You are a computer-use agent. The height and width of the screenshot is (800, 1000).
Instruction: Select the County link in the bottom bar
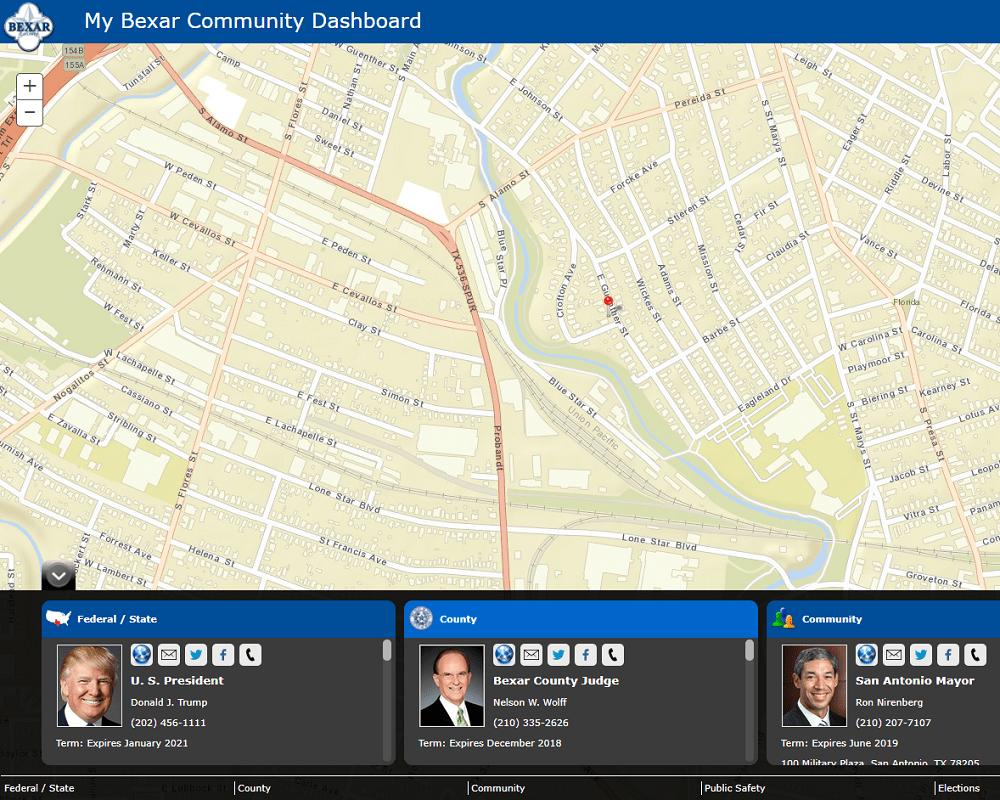tap(254, 788)
